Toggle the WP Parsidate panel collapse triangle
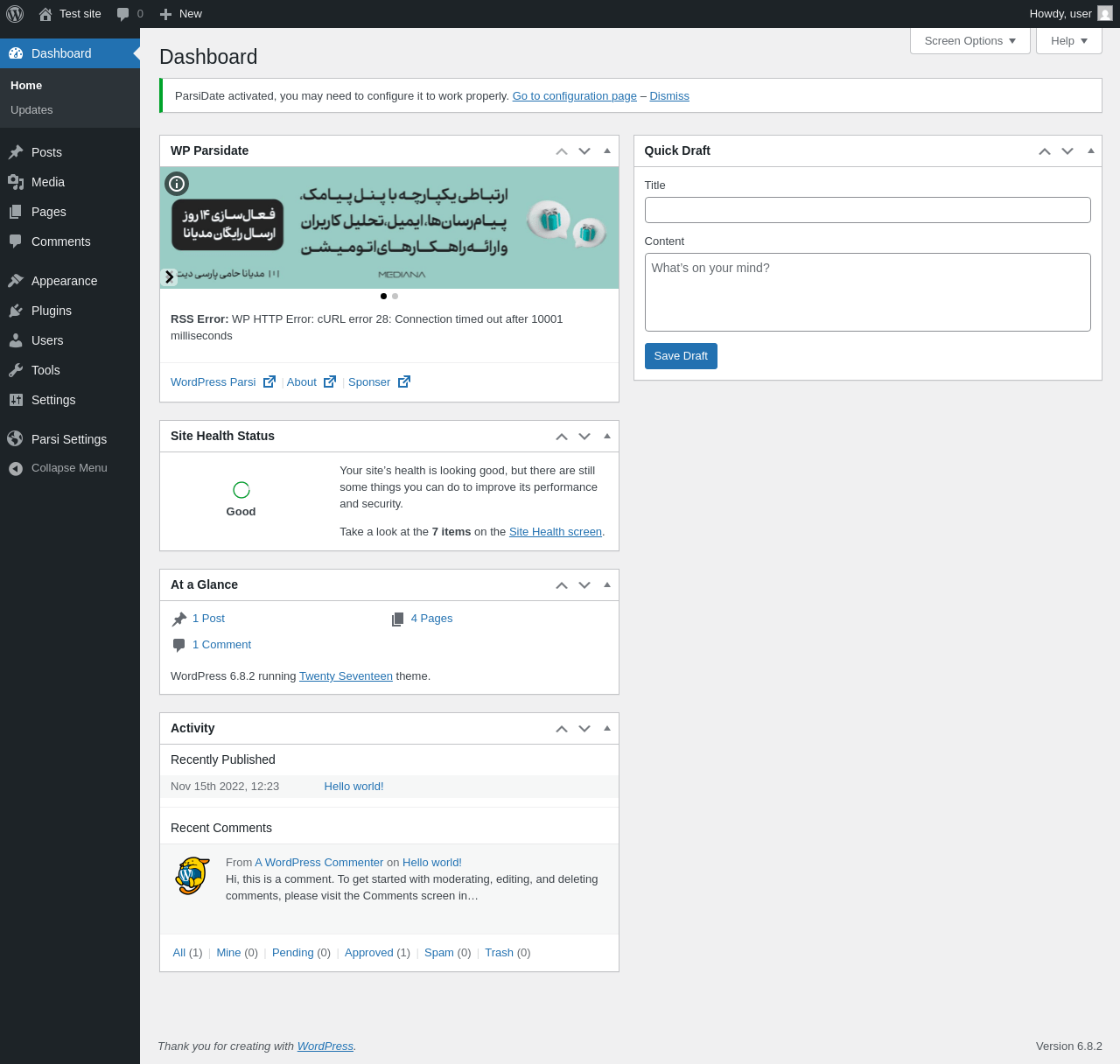The width and height of the screenshot is (1120, 1064). [x=607, y=150]
